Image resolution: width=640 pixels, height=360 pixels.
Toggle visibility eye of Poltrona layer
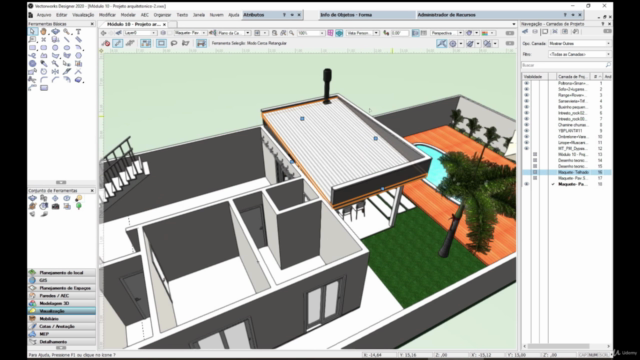[526, 83]
